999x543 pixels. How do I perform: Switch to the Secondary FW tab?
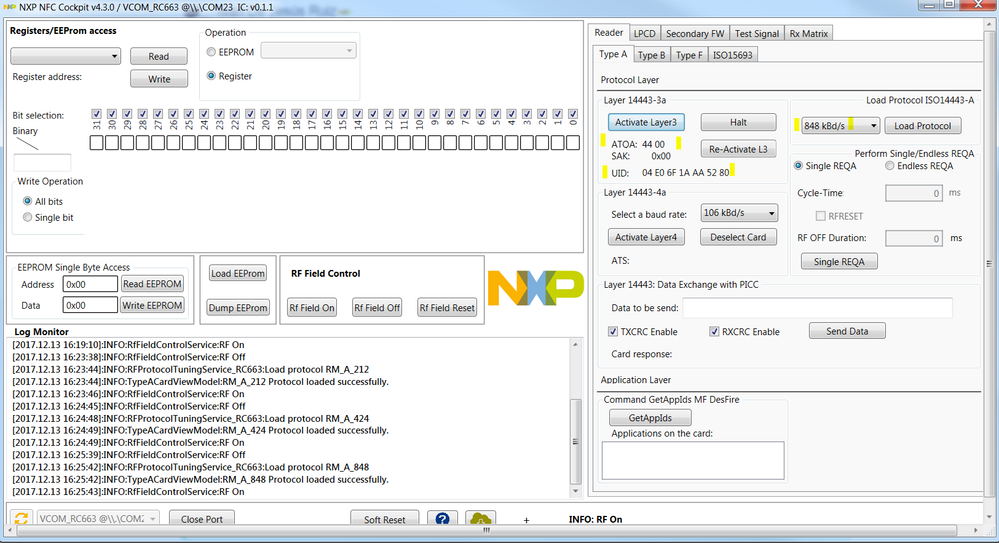pos(694,34)
